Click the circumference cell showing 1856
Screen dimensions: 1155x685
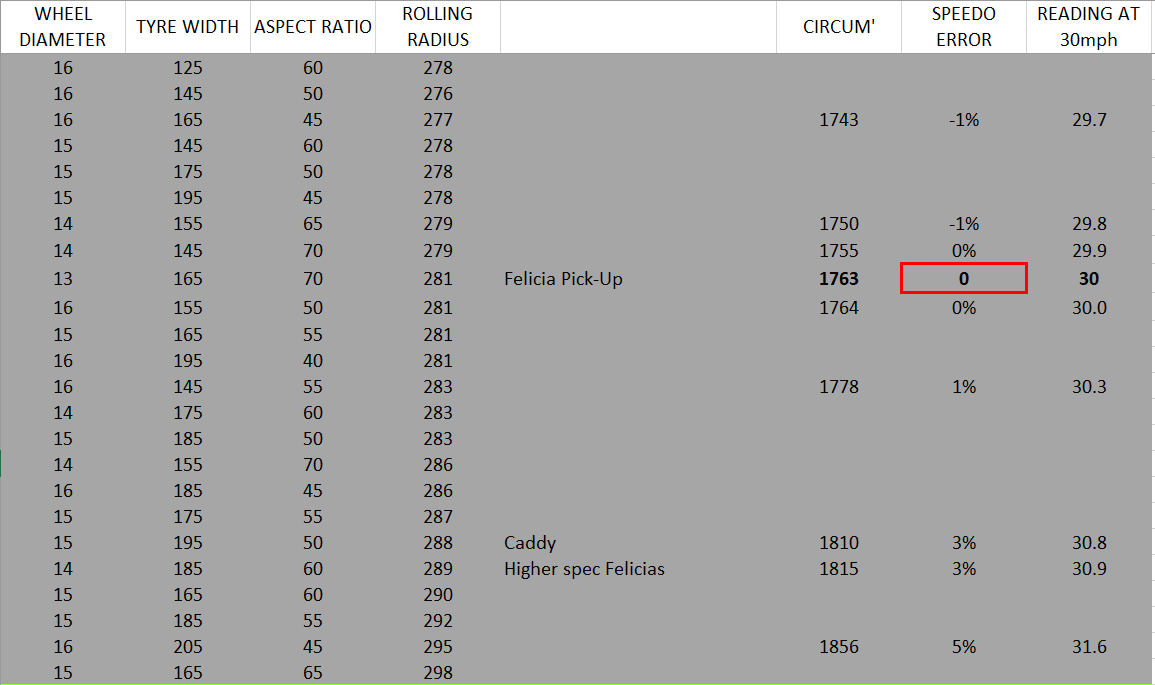tap(839, 647)
